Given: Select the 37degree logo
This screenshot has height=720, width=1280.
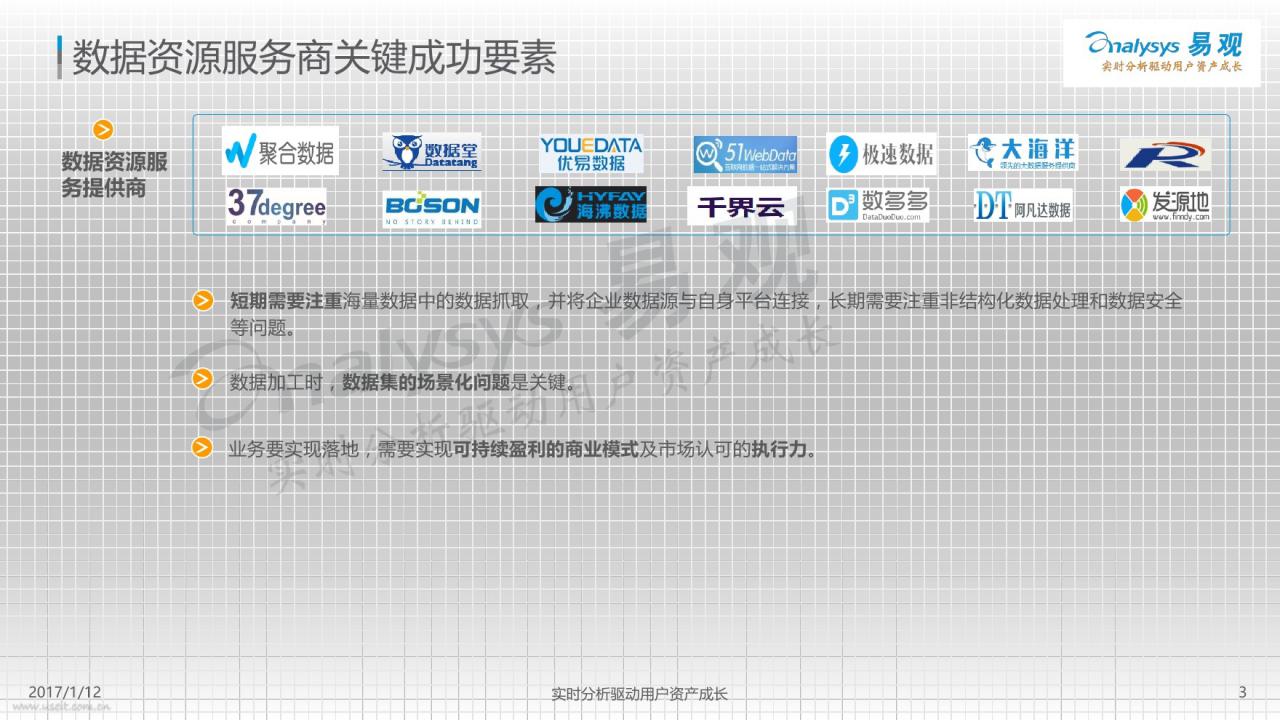Looking at the screenshot, I should 276,205.
